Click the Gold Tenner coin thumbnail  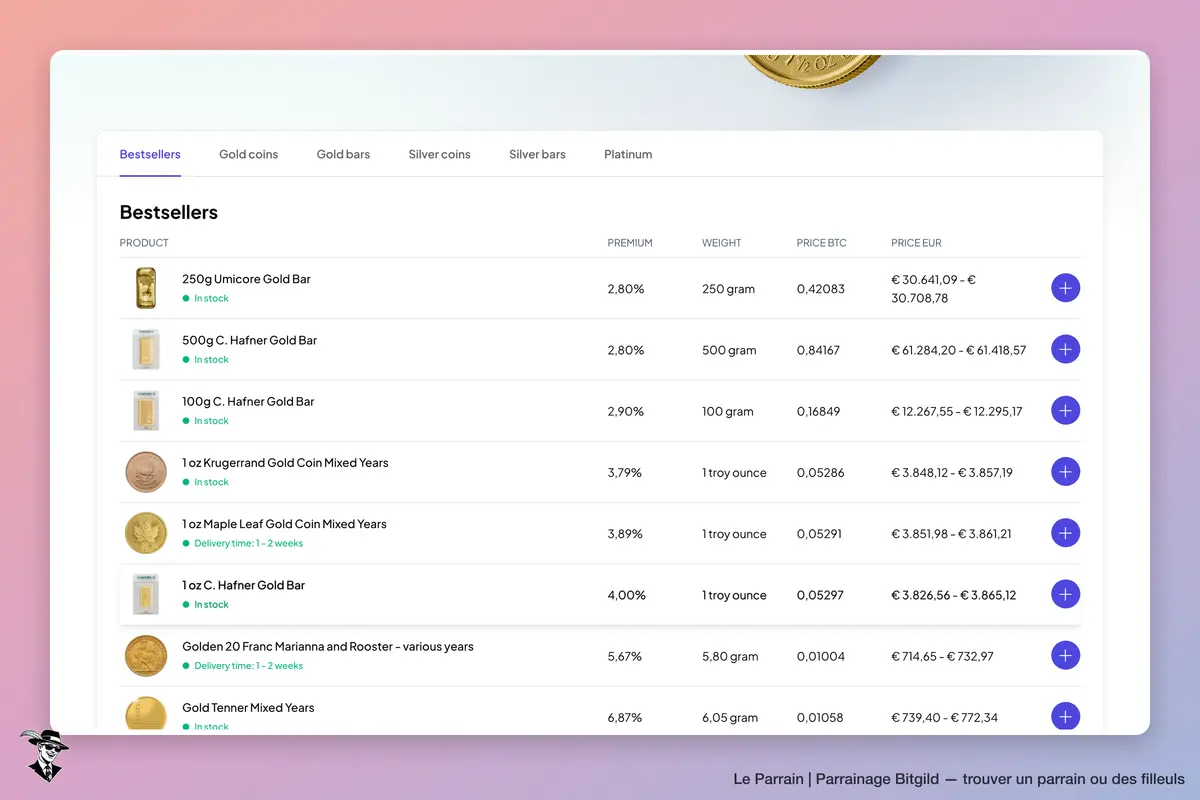pos(146,714)
